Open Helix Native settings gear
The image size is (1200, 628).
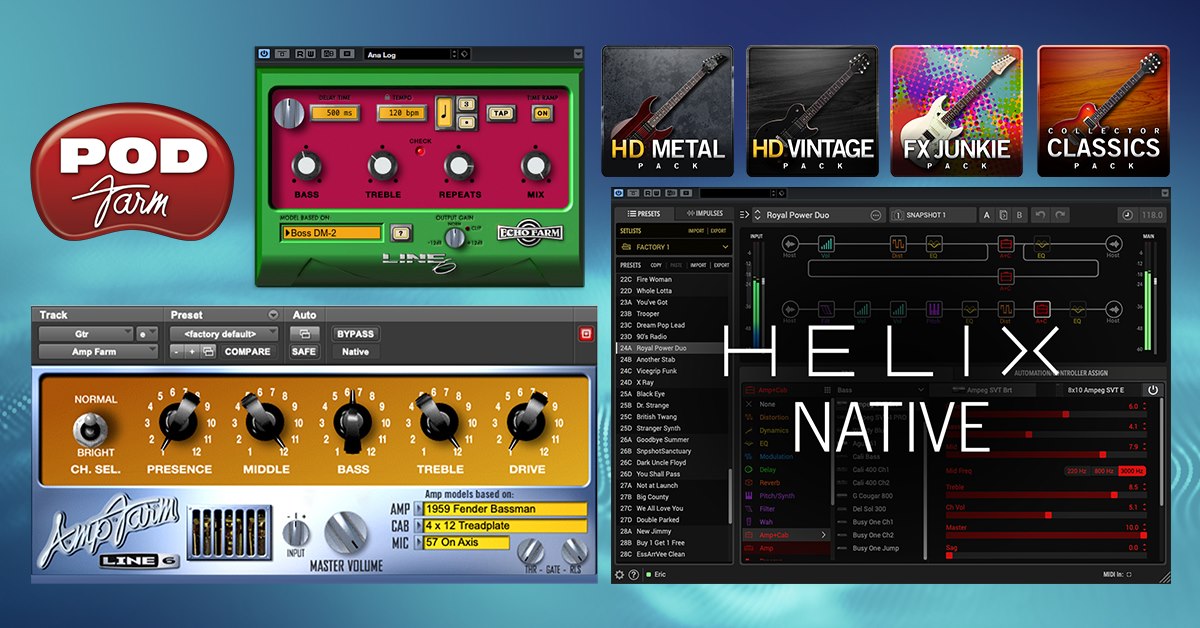(x=620, y=574)
